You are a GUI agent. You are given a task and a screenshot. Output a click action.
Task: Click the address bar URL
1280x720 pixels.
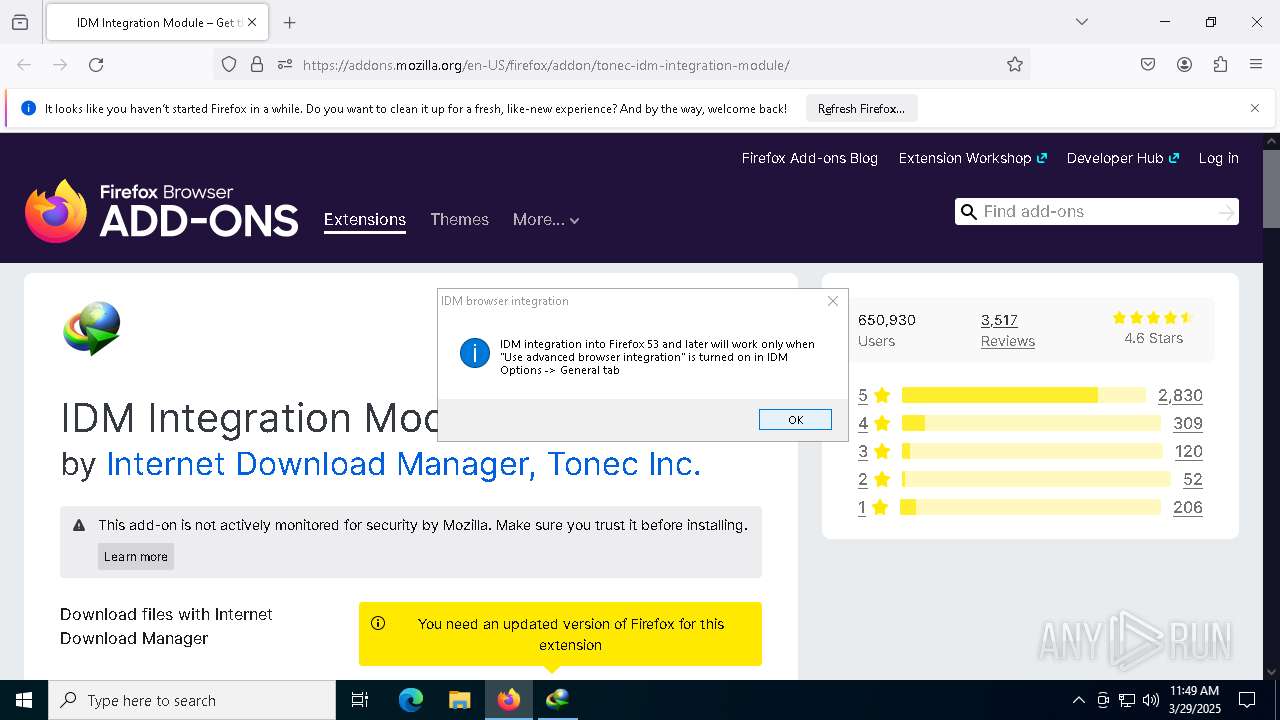click(x=546, y=65)
